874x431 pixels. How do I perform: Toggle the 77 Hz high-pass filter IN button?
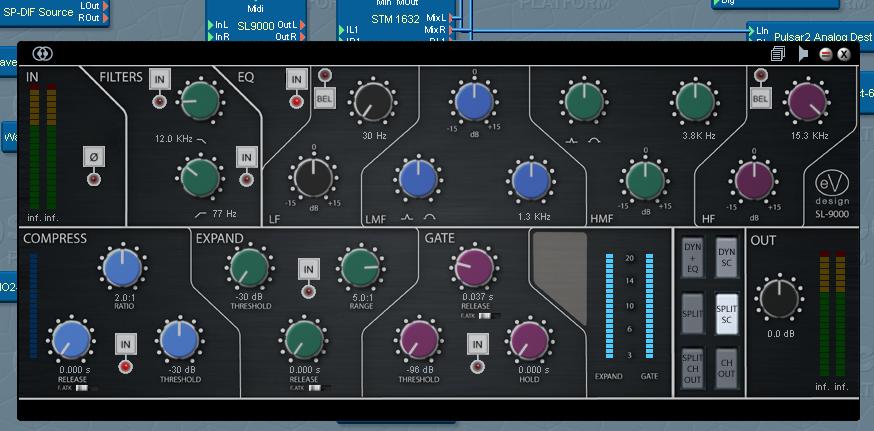(x=246, y=157)
